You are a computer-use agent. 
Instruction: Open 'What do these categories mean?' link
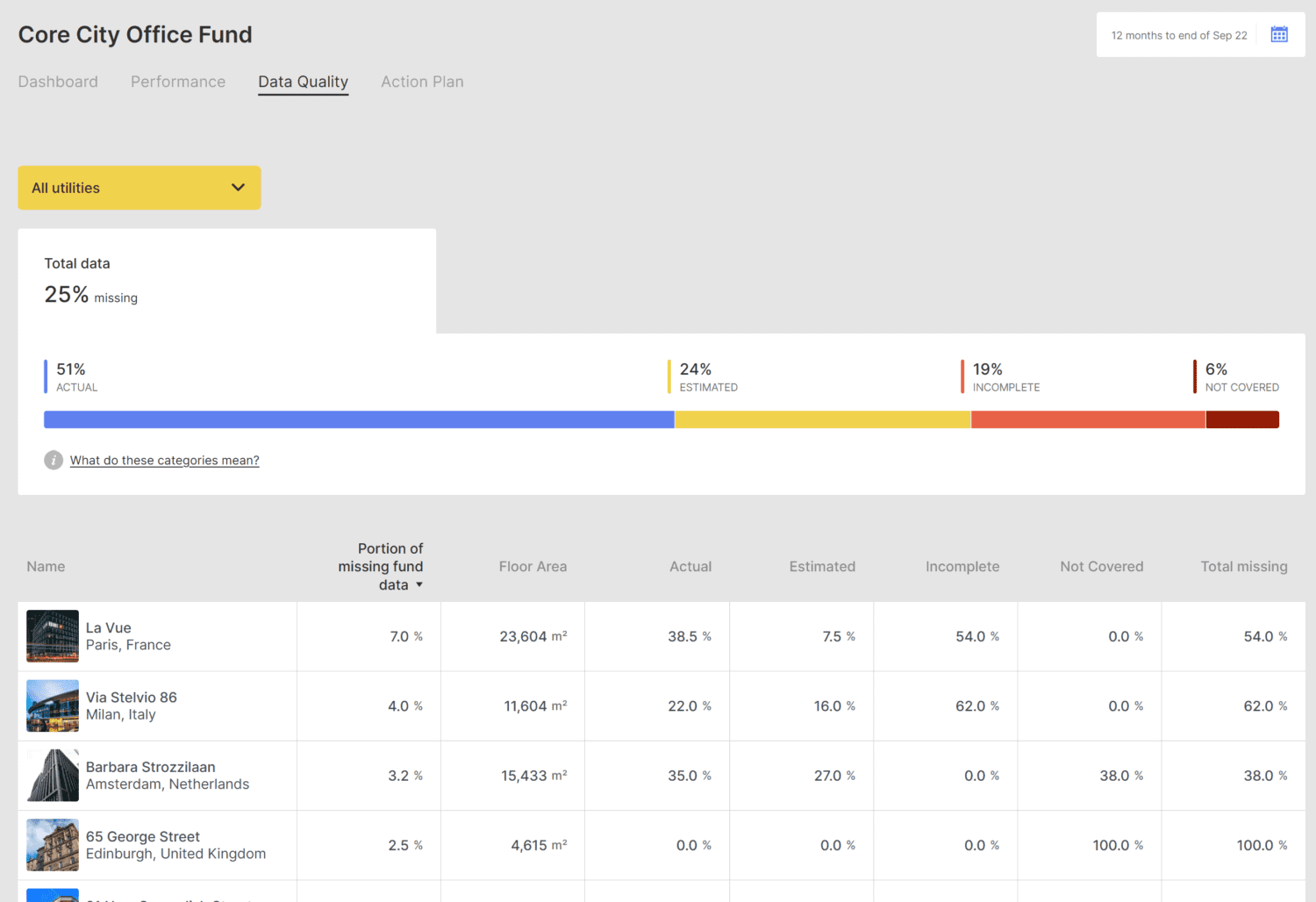(x=165, y=460)
